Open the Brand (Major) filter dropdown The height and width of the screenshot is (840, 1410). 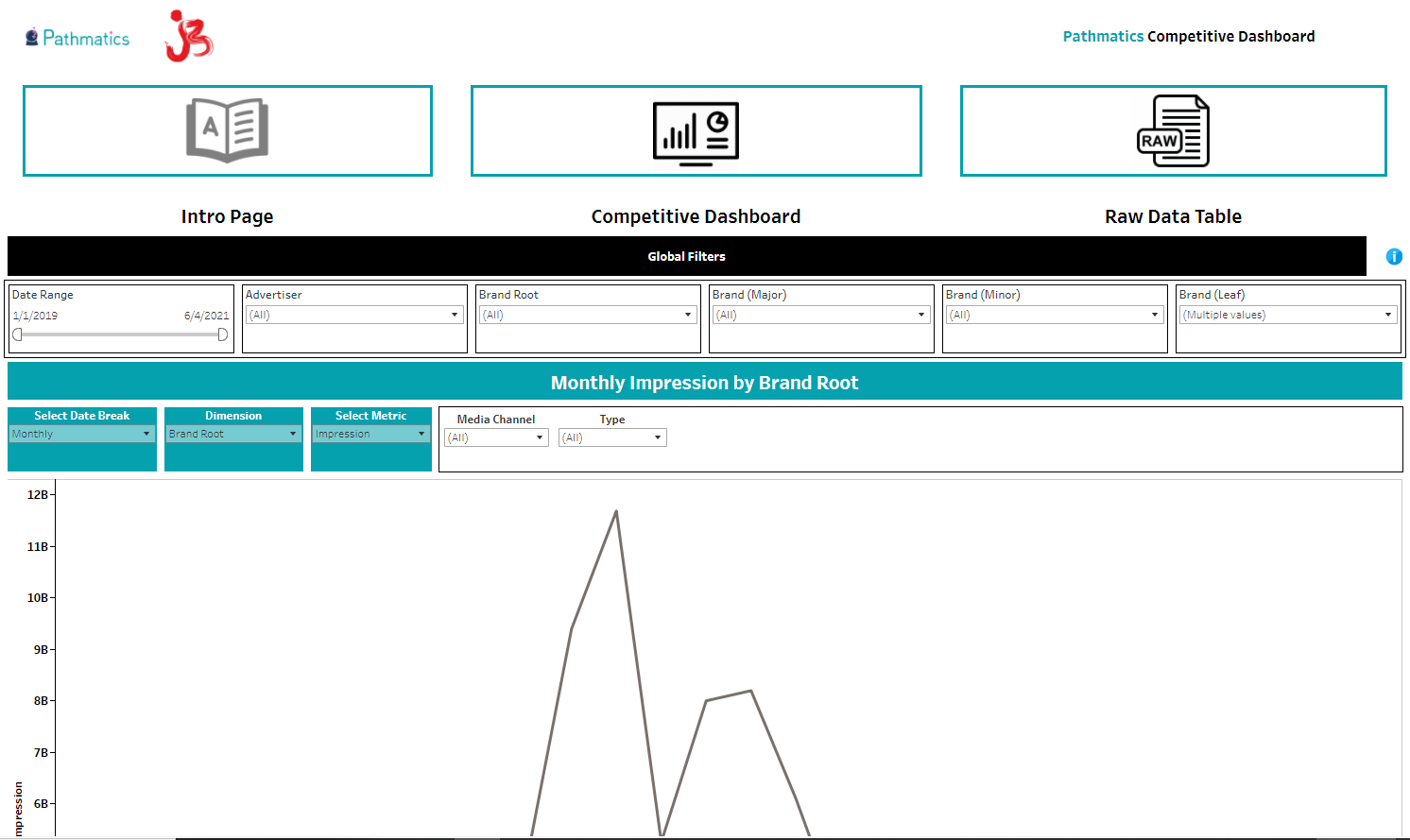click(821, 315)
